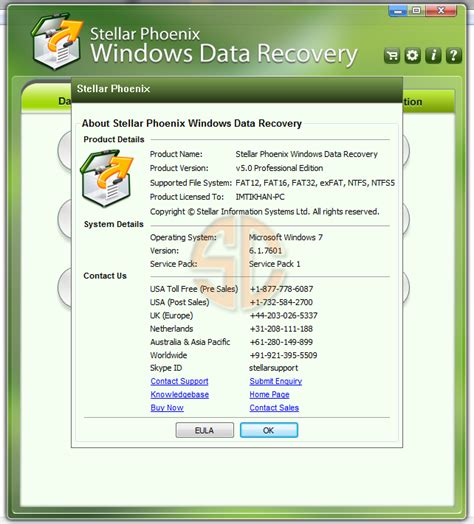Open settings with the gear icon
The height and width of the screenshot is (524, 474).
412,55
